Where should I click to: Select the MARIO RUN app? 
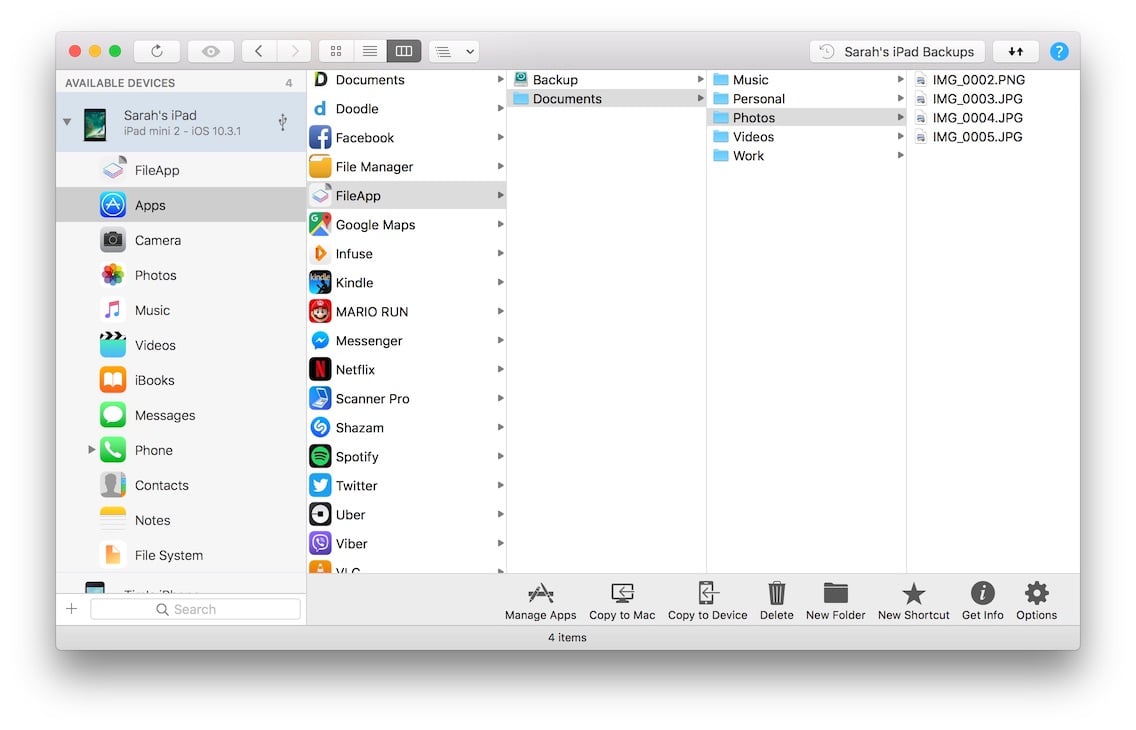point(406,311)
